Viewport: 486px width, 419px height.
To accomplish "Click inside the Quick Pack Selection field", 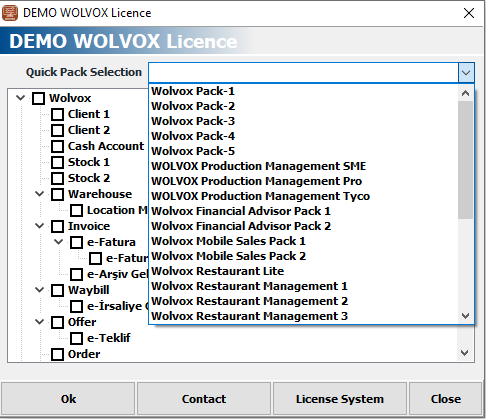I will (303, 72).
